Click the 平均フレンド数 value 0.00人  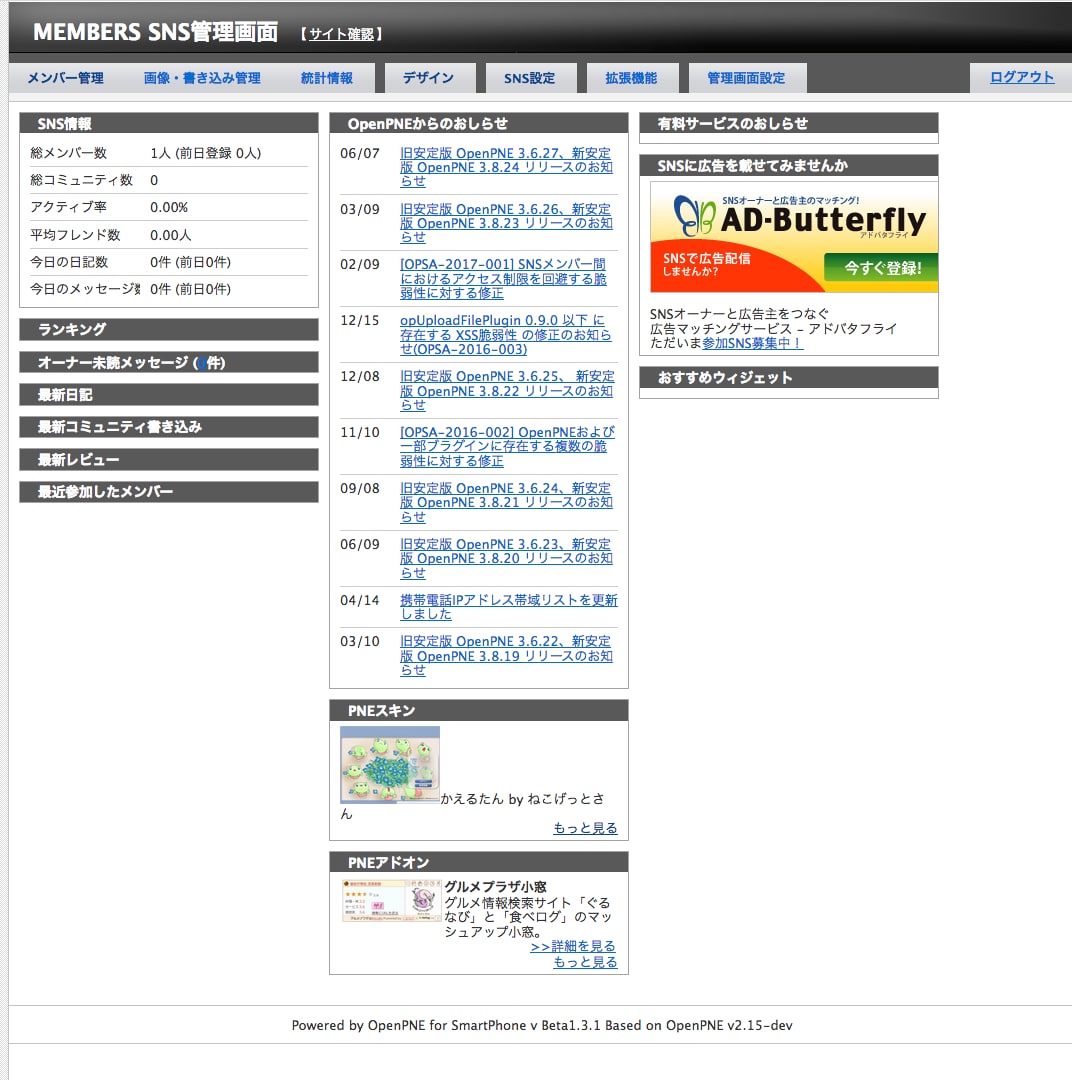pyautogui.click(x=170, y=235)
